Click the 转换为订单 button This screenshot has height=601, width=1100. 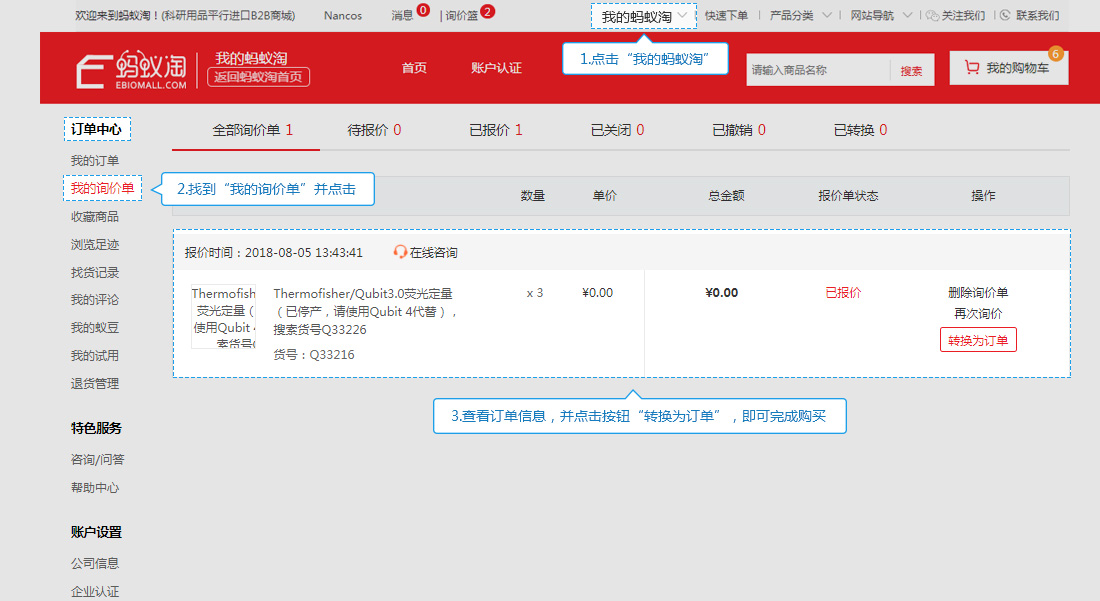(x=978, y=340)
